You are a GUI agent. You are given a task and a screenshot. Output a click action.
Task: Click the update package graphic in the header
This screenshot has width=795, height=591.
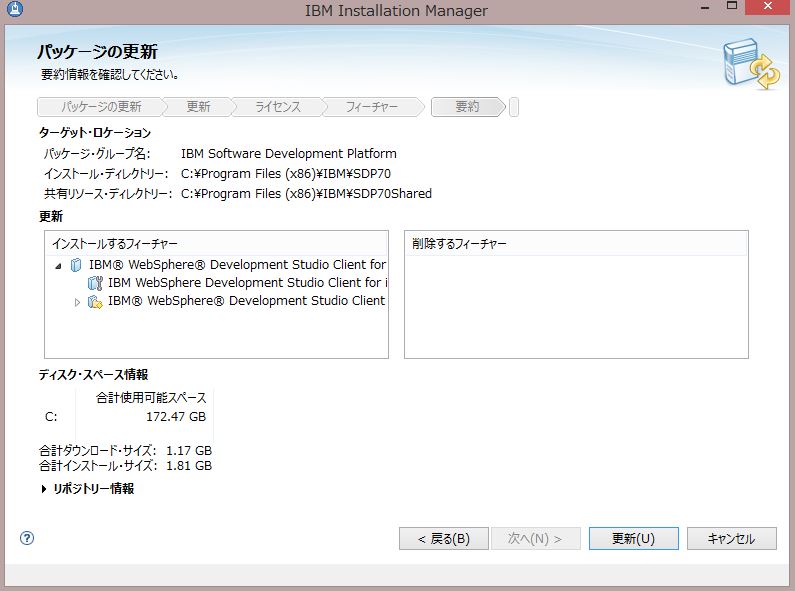(x=752, y=64)
